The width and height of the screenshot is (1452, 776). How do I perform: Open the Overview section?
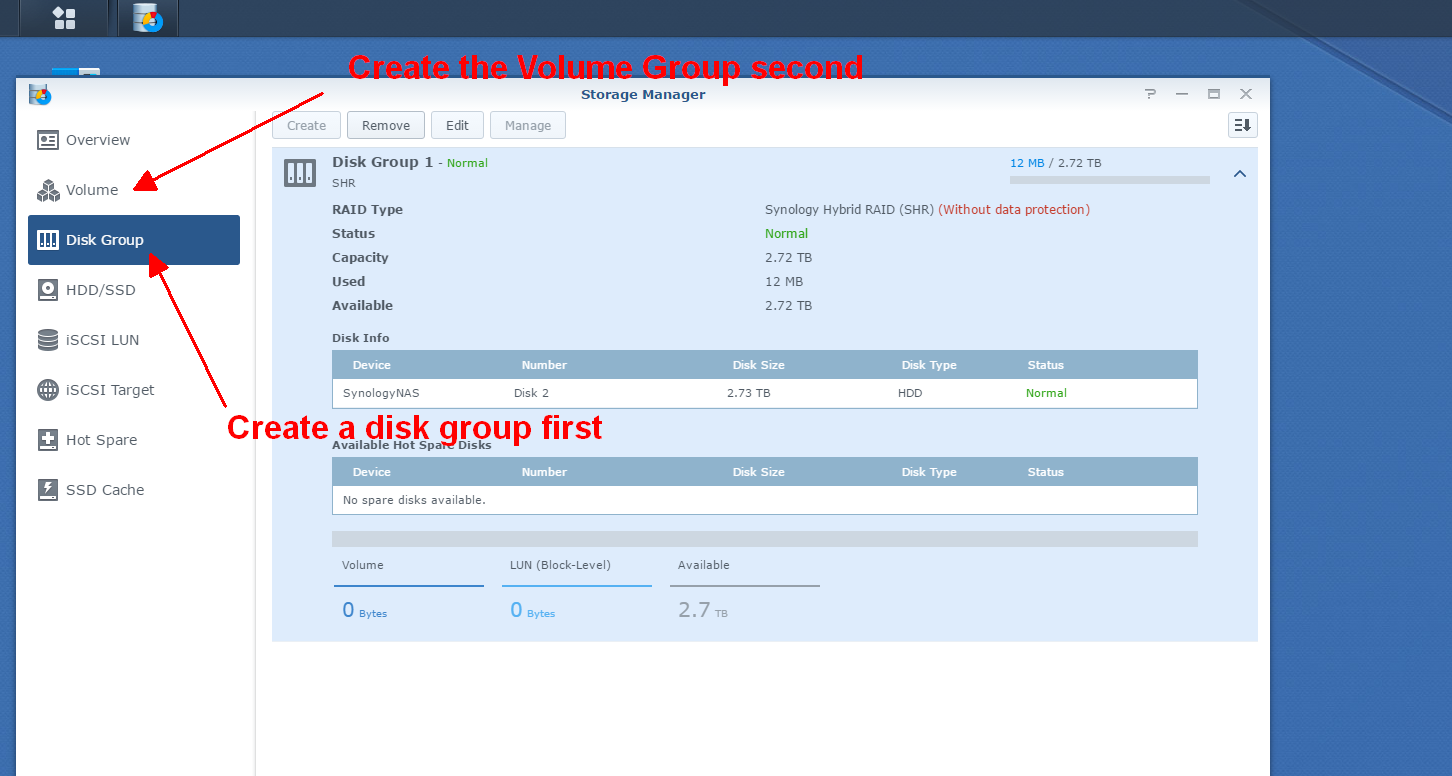pyautogui.click(x=134, y=140)
